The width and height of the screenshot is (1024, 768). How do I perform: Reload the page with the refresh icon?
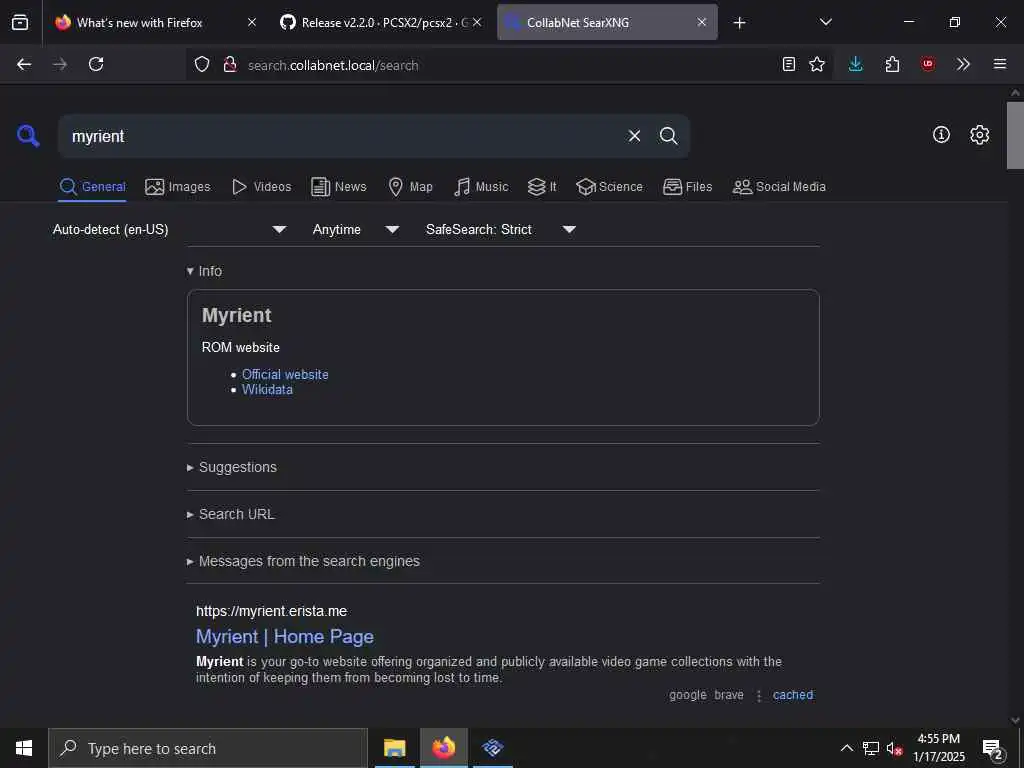click(96, 64)
